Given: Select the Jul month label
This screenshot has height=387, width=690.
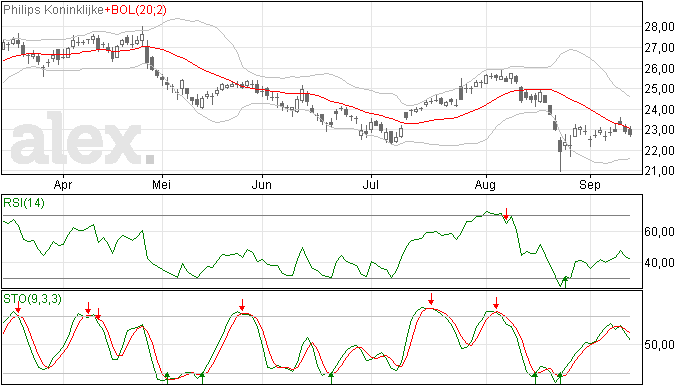Looking at the screenshot, I should pos(371,185).
